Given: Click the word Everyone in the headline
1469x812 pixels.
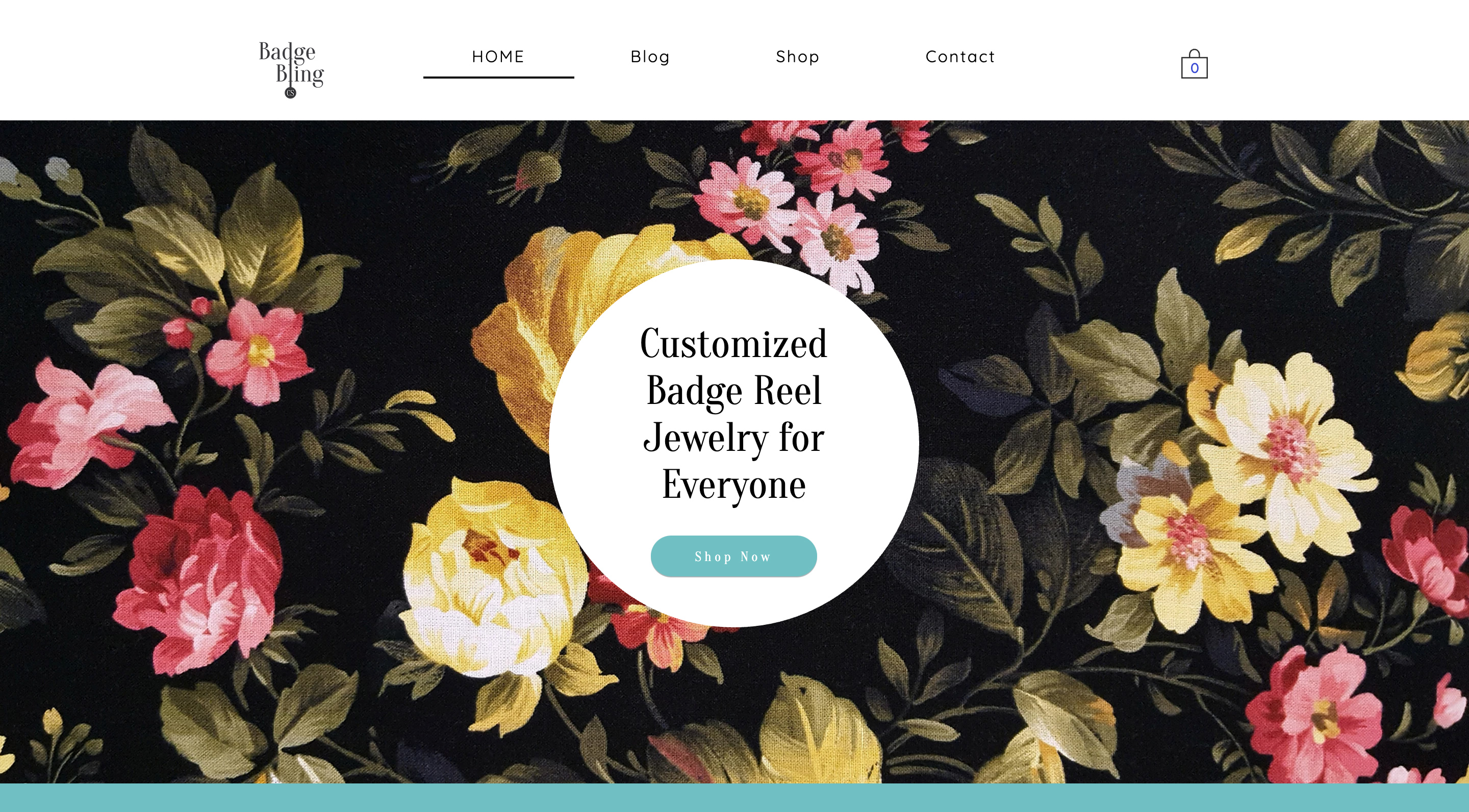Looking at the screenshot, I should pos(733,484).
